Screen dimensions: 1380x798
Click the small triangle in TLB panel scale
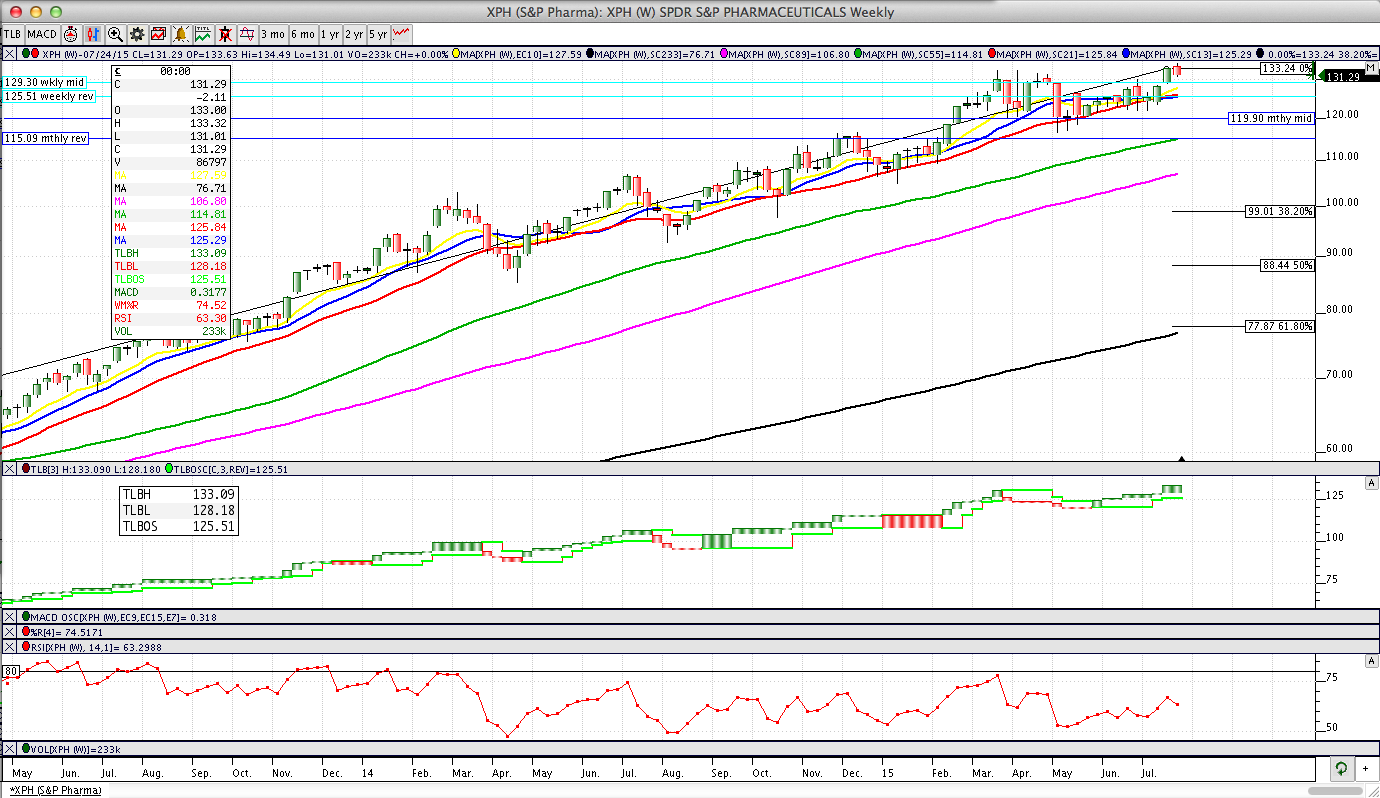click(x=1372, y=483)
